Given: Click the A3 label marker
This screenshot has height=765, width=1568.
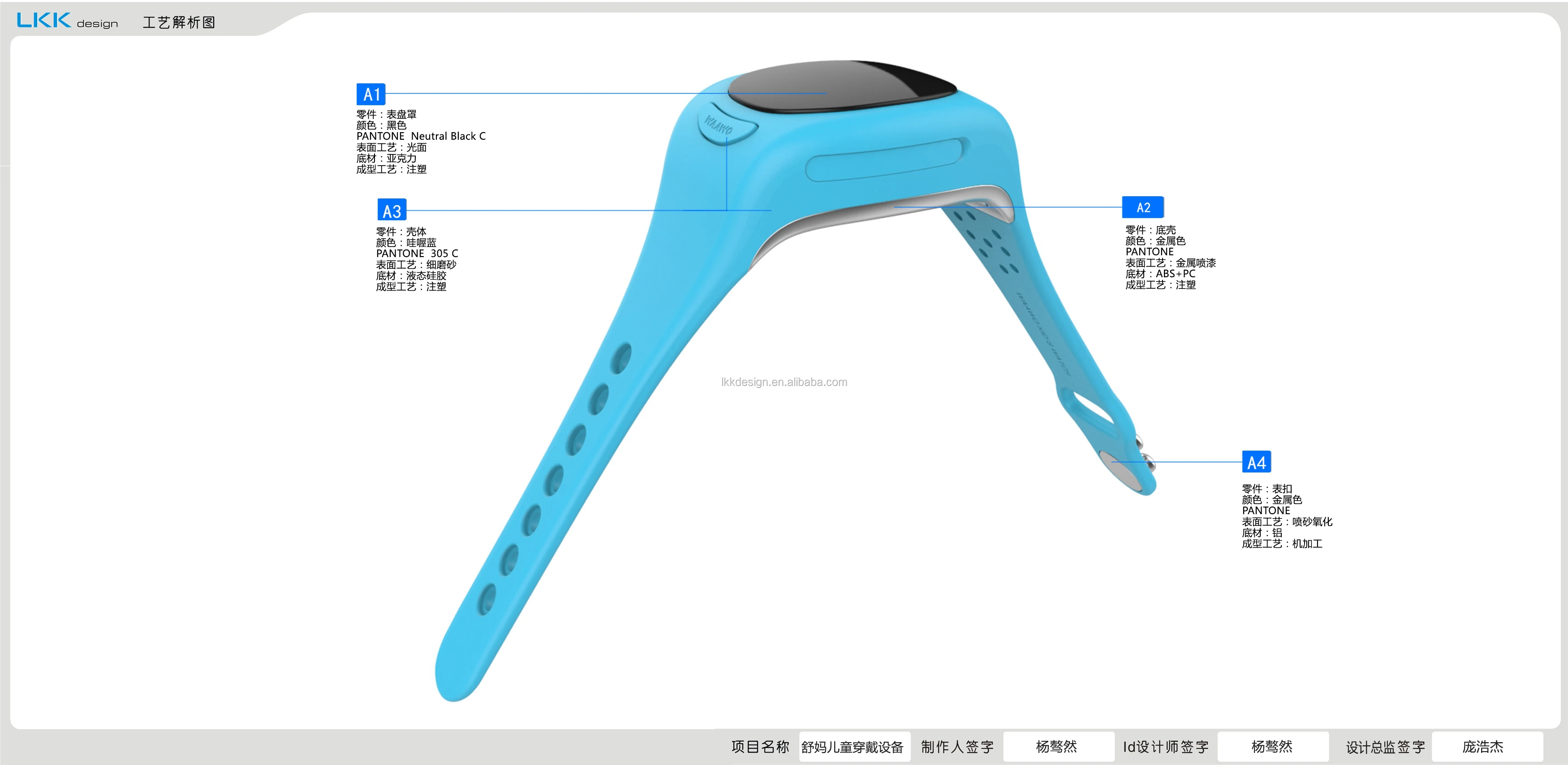Looking at the screenshot, I should point(392,211).
